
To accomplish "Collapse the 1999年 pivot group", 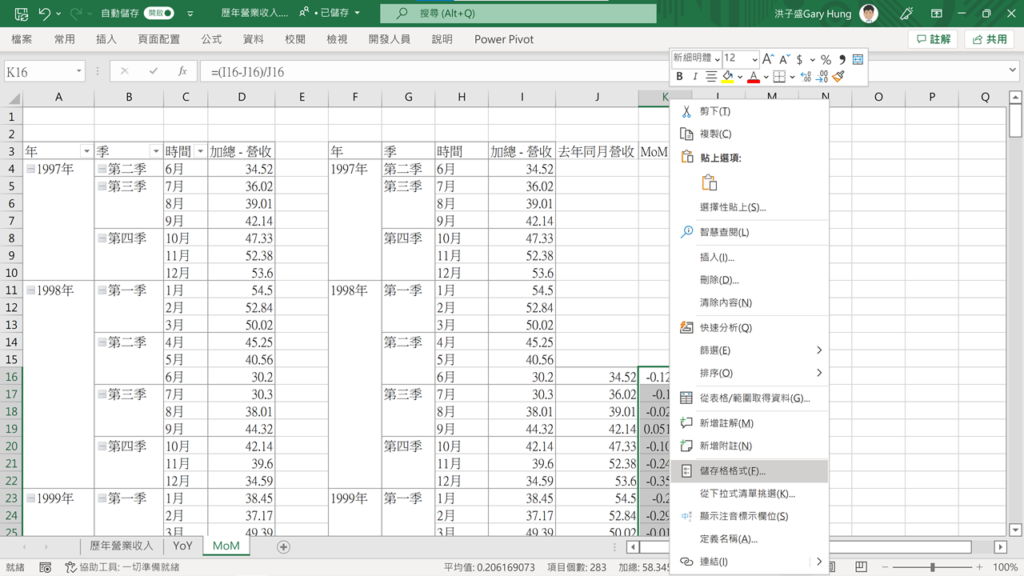I will 31,498.
